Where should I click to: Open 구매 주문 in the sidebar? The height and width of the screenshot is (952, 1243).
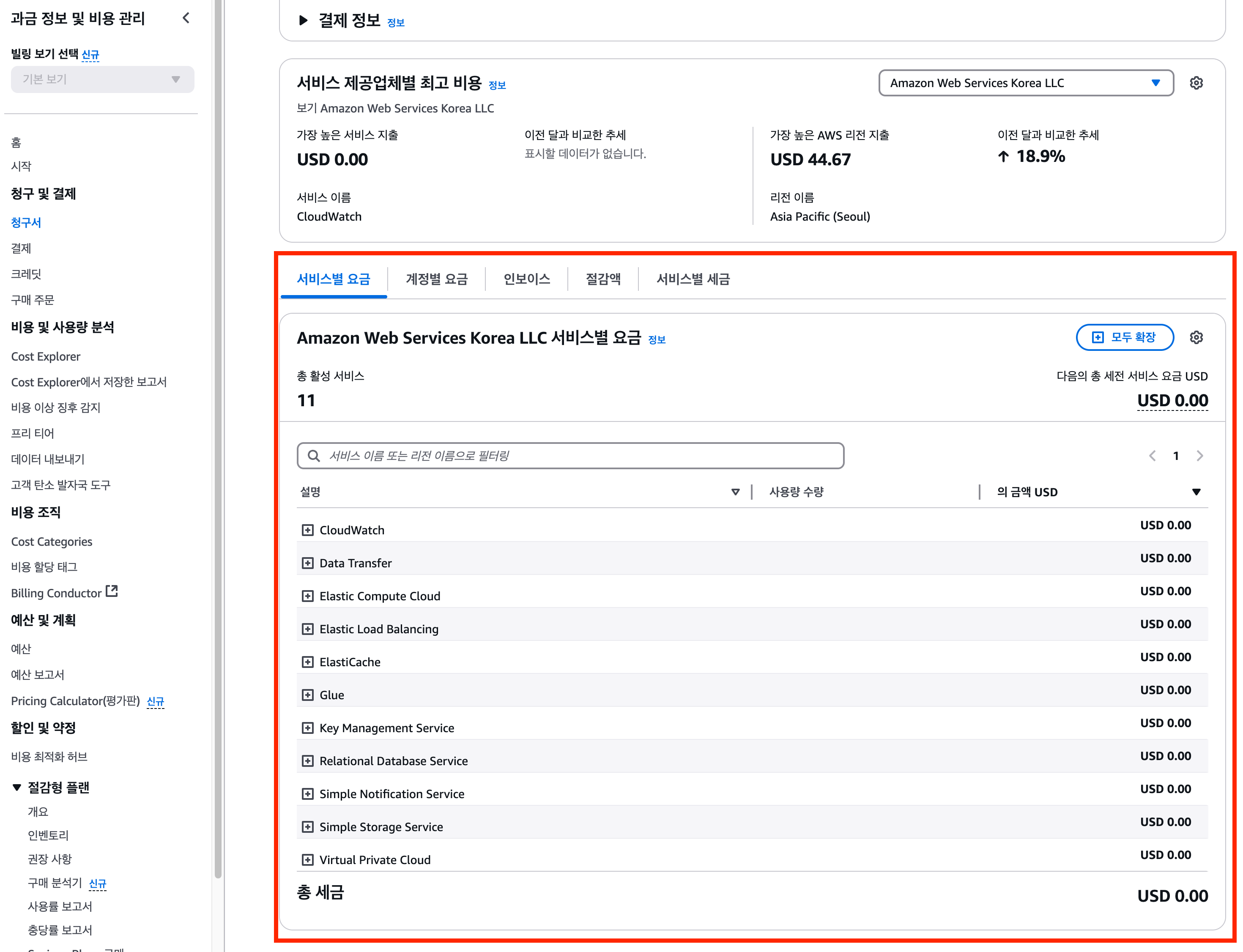(x=32, y=299)
